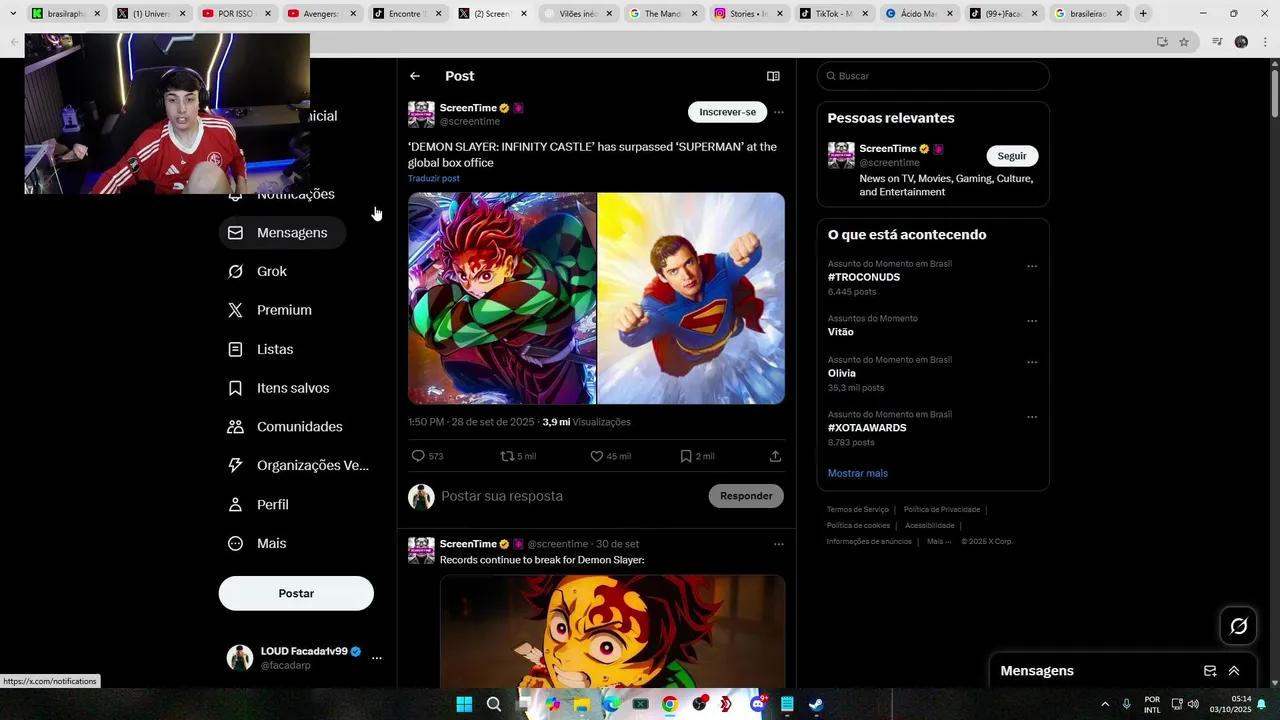The height and width of the screenshot is (720, 1280).
Task: Open the Steam icon in taskbar
Action: [x=816, y=704]
